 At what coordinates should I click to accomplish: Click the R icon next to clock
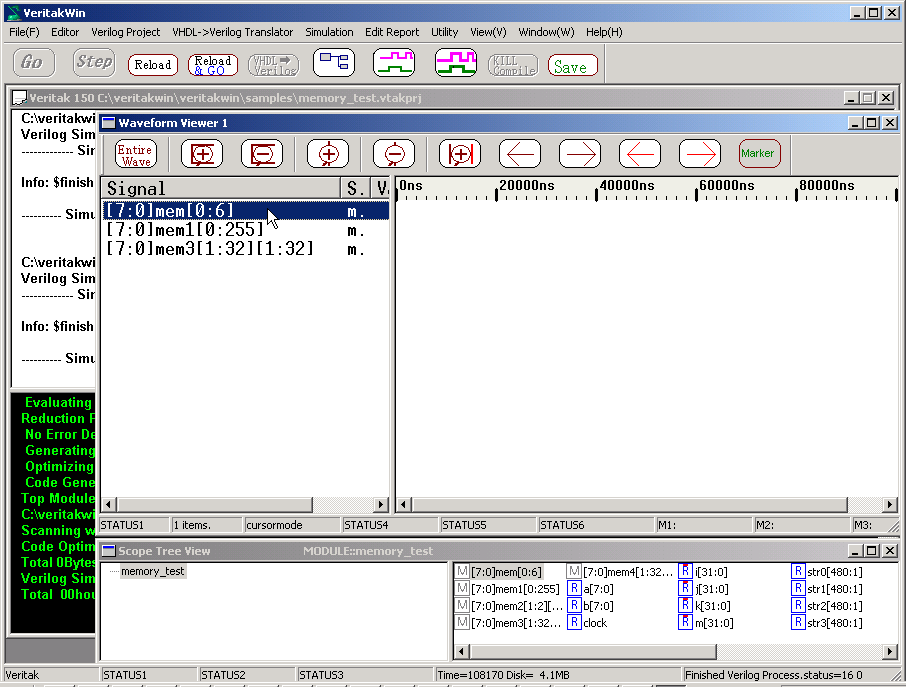pyautogui.click(x=574, y=622)
